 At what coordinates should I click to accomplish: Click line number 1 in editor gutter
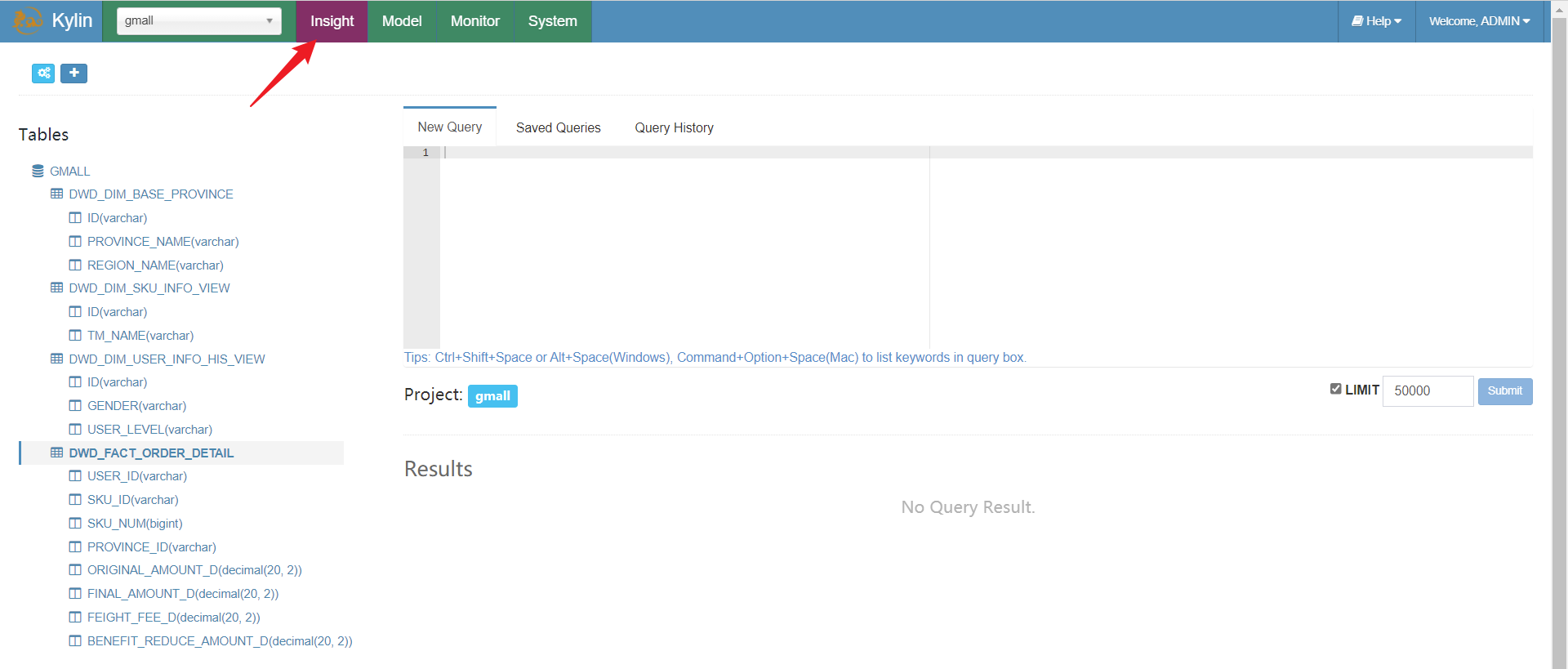(425, 153)
